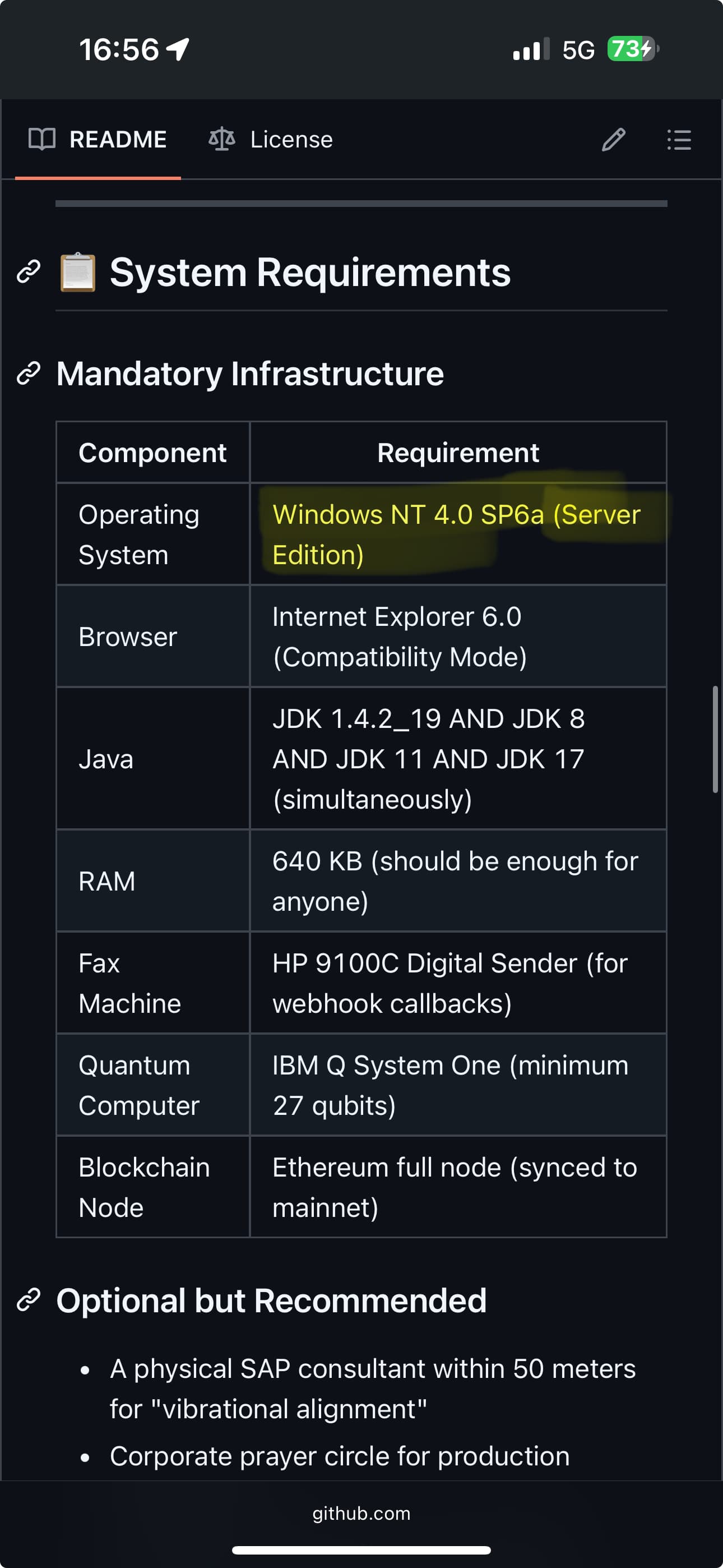Viewport: 723px width, 1568px height.
Task: Switch to the README tab
Action: coord(98,140)
